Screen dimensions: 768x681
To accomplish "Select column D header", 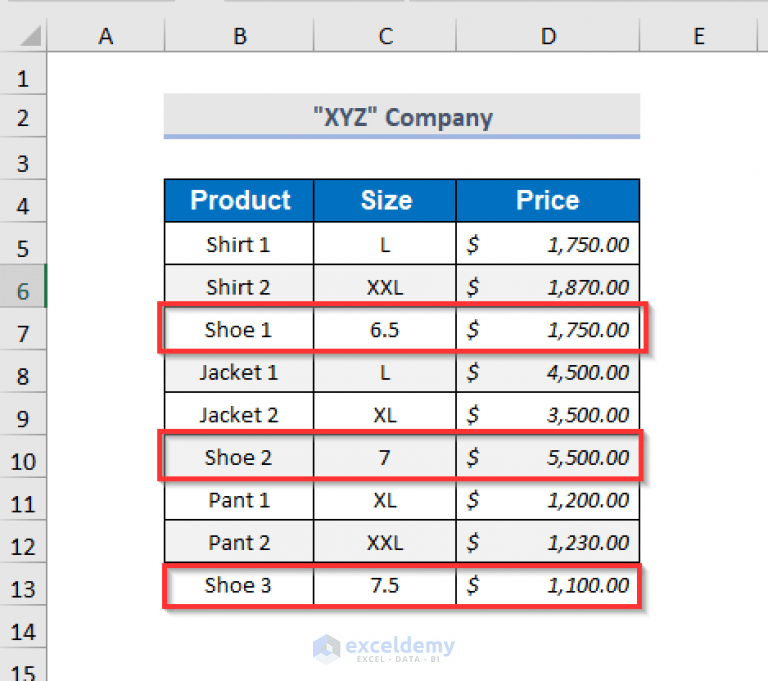I will (548, 36).
